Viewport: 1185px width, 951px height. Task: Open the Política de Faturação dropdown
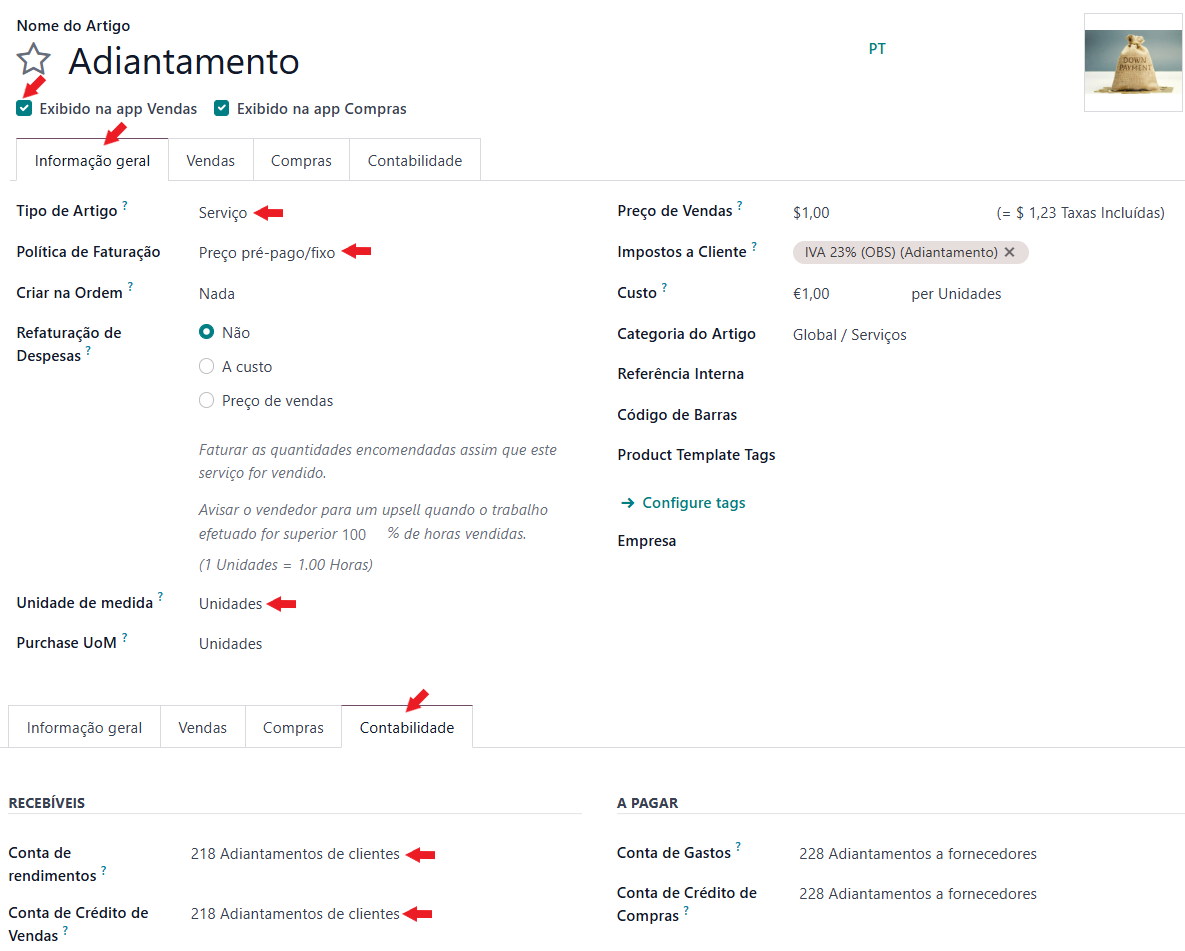coord(267,253)
